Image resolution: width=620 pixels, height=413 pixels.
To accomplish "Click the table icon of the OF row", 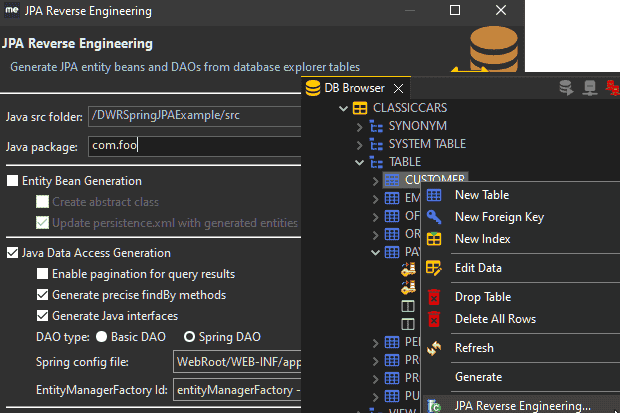I will point(392,216).
